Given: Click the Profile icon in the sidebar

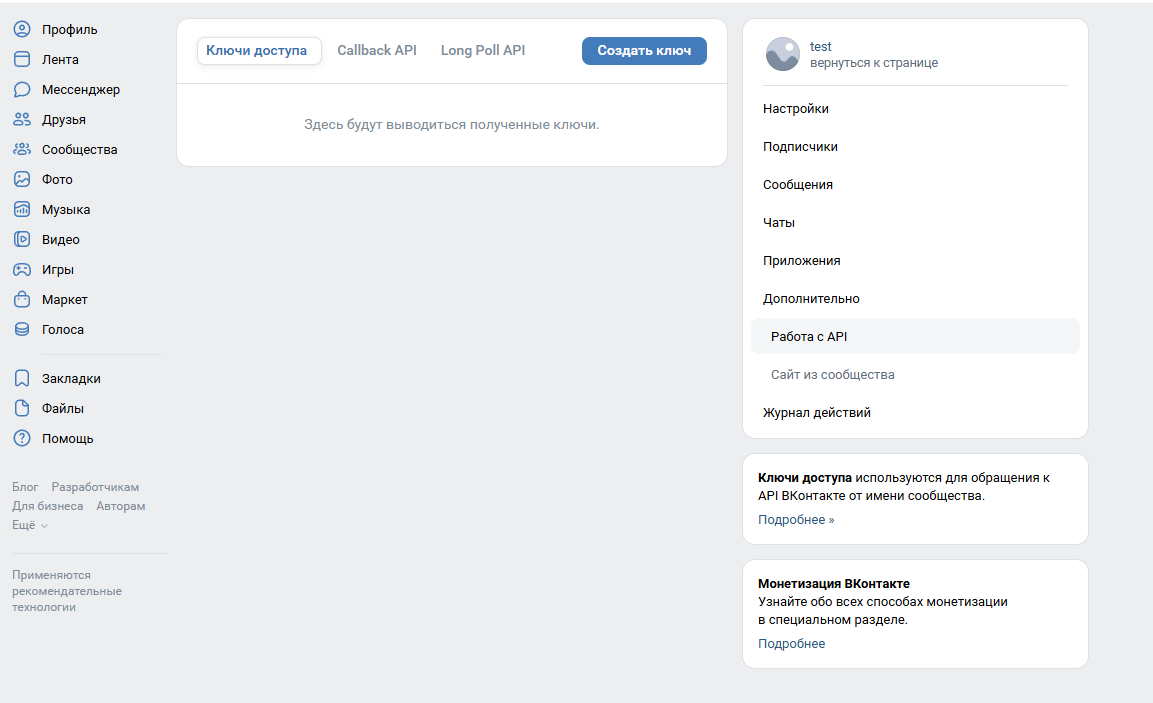Looking at the screenshot, I should click(22, 30).
